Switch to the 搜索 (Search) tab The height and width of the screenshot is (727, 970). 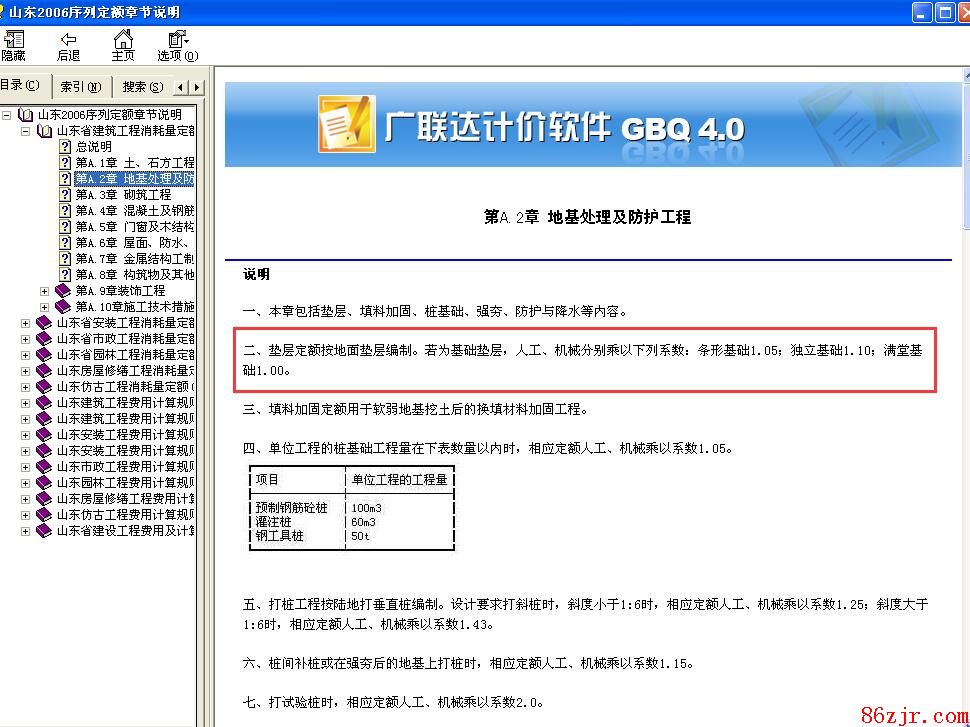[x=142, y=87]
